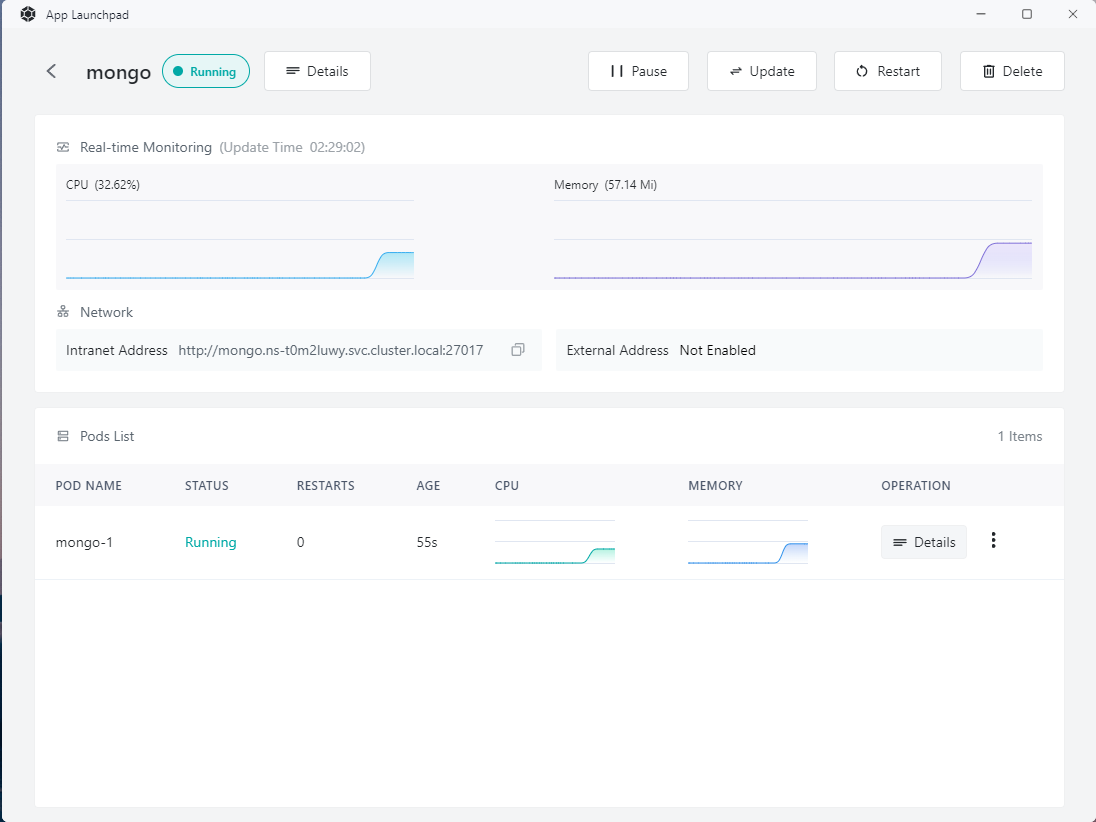Click the 55s pod age value
The image size is (1096, 822).
[x=427, y=542]
